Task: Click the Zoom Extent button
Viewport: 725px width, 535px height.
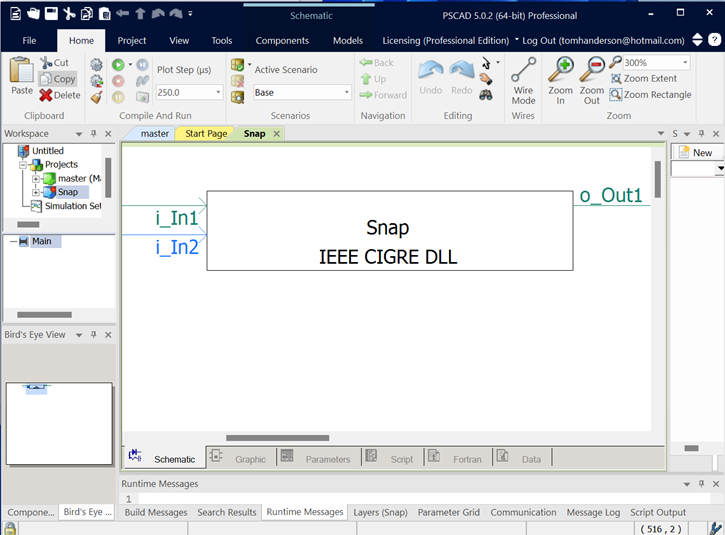Action: (x=650, y=78)
